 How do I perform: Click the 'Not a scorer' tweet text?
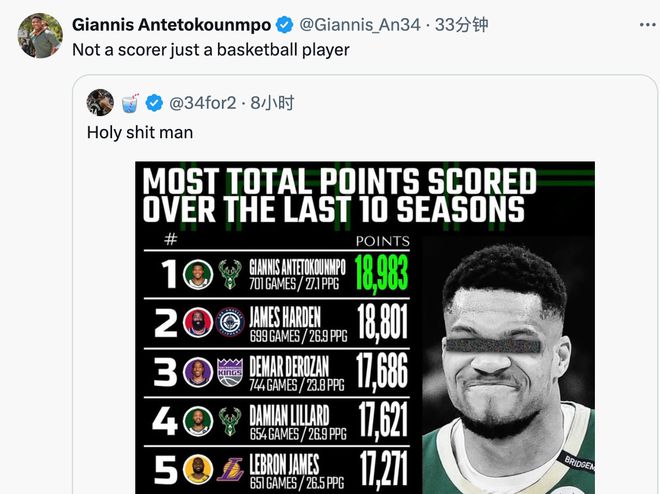211,48
